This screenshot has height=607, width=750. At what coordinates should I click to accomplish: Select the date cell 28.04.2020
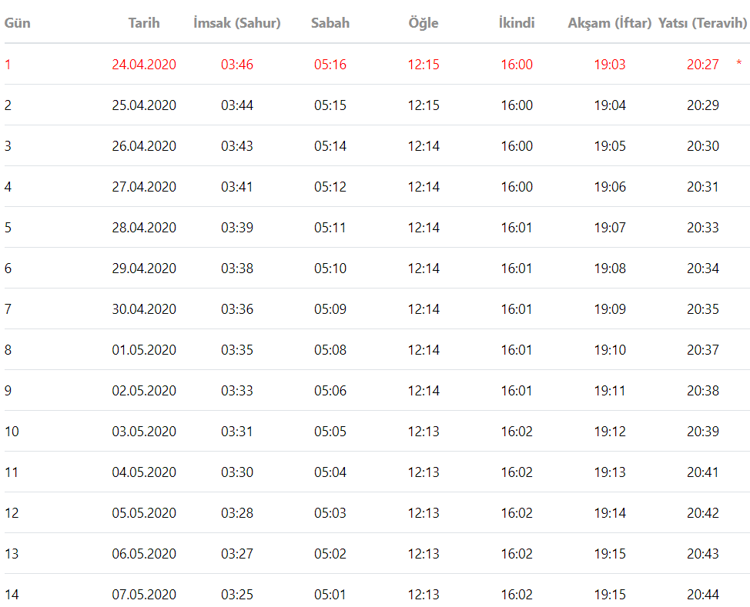pyautogui.click(x=144, y=228)
